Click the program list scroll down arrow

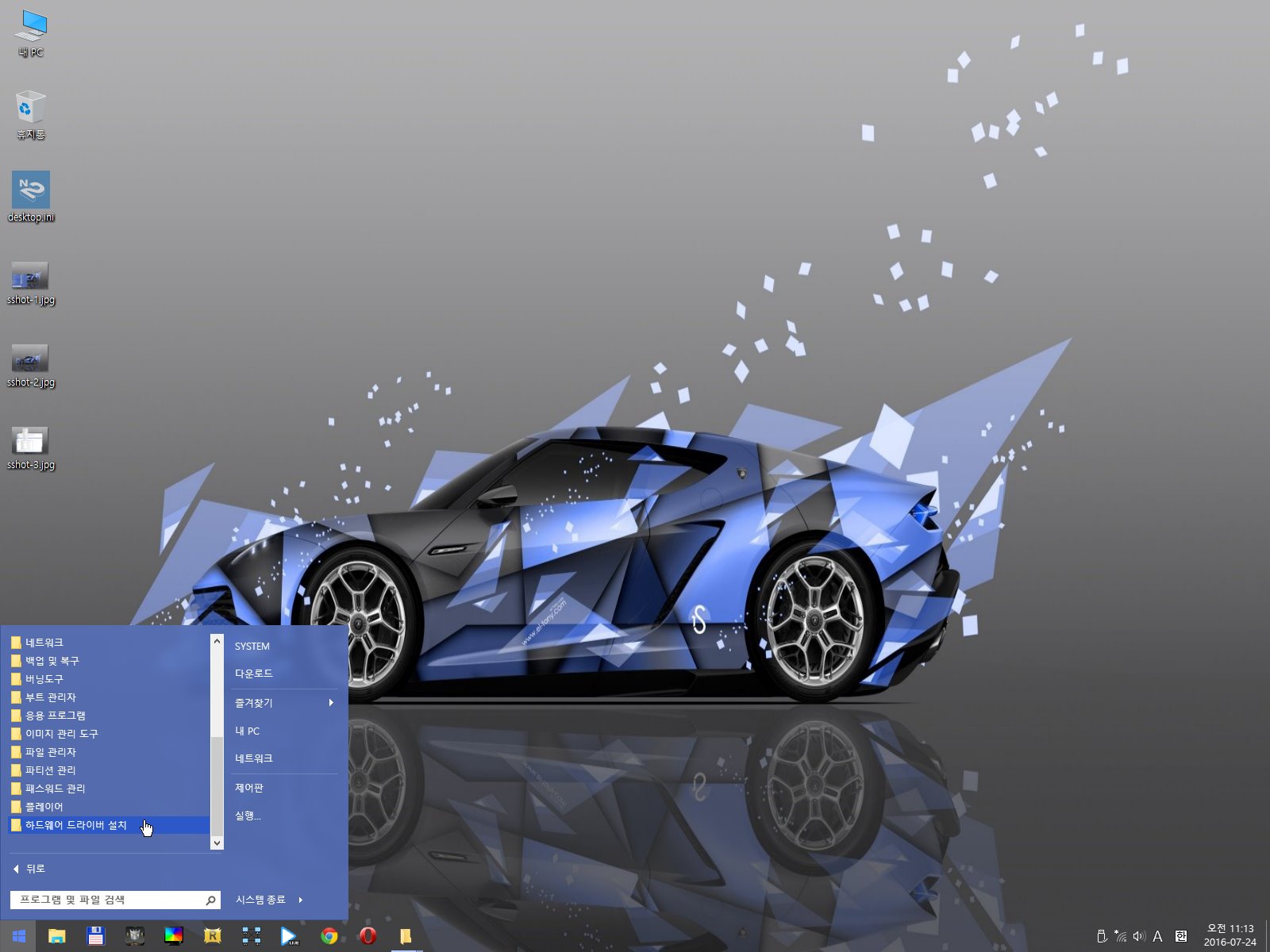click(x=217, y=843)
